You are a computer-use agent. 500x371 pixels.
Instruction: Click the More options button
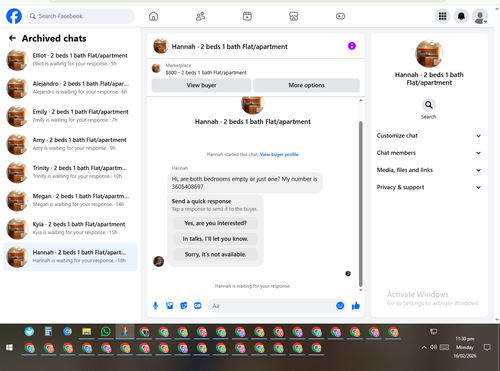(x=306, y=85)
